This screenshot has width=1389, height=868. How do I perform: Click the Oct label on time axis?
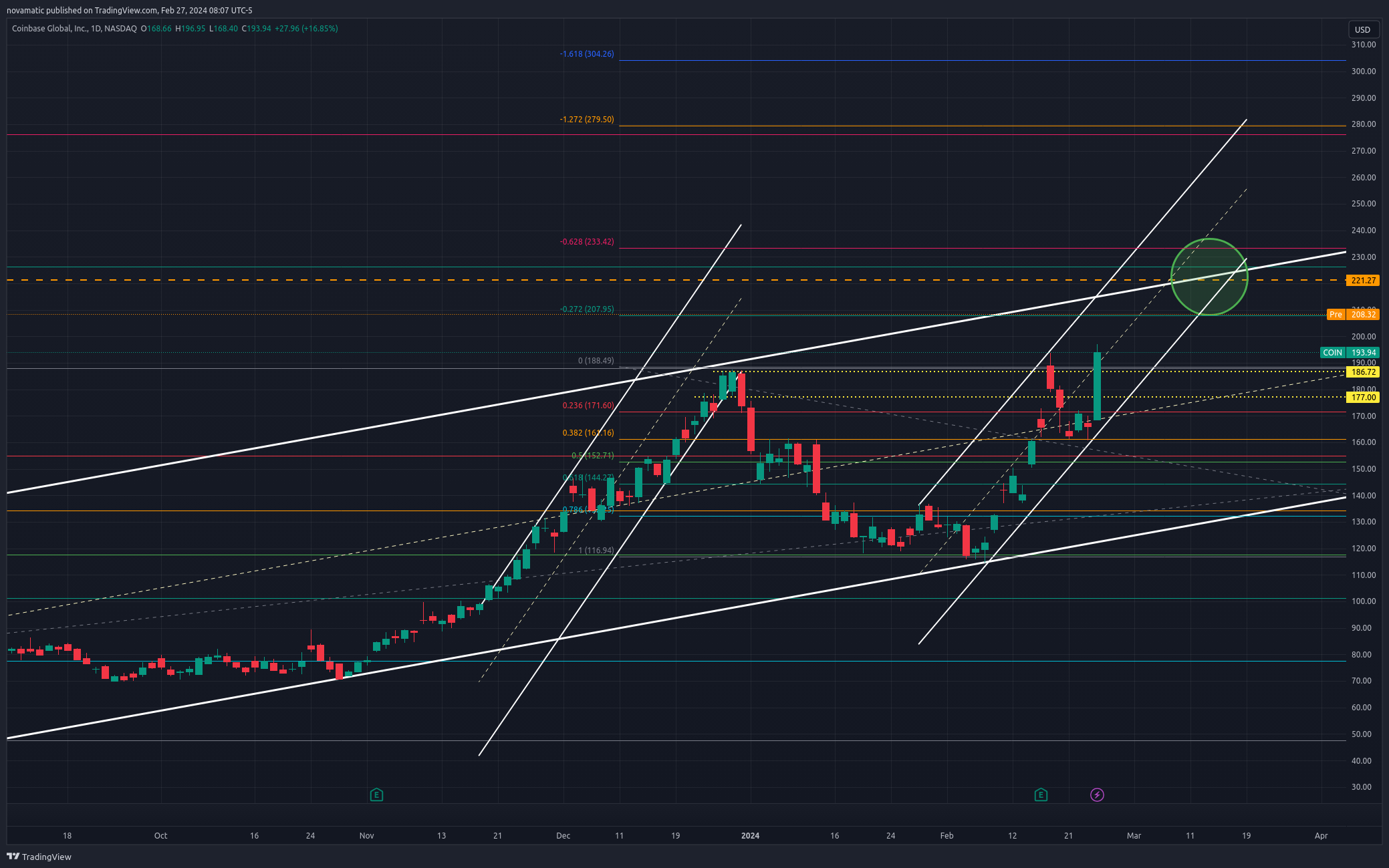160,835
